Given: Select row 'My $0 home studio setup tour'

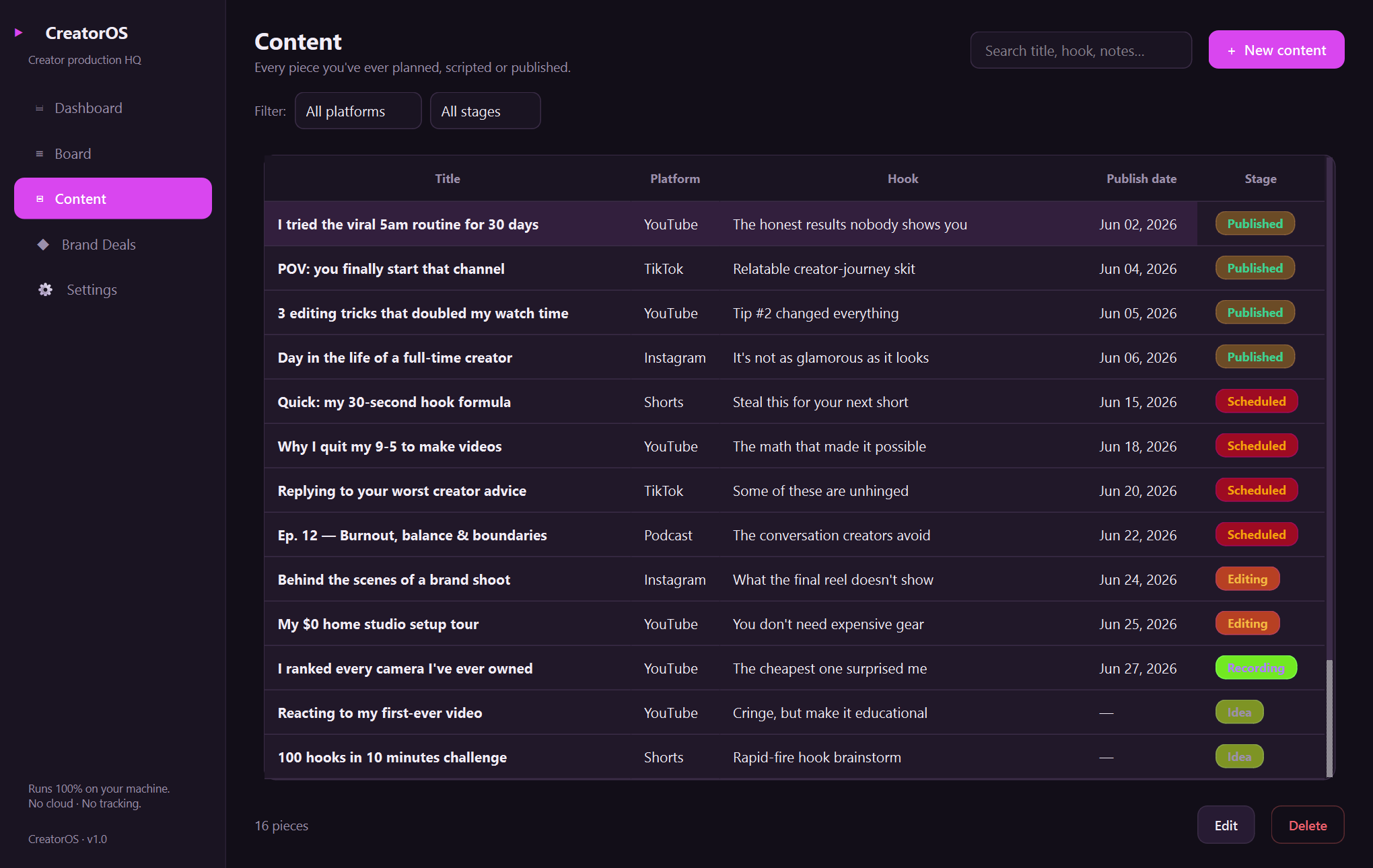Looking at the screenshot, I should pos(794,624).
